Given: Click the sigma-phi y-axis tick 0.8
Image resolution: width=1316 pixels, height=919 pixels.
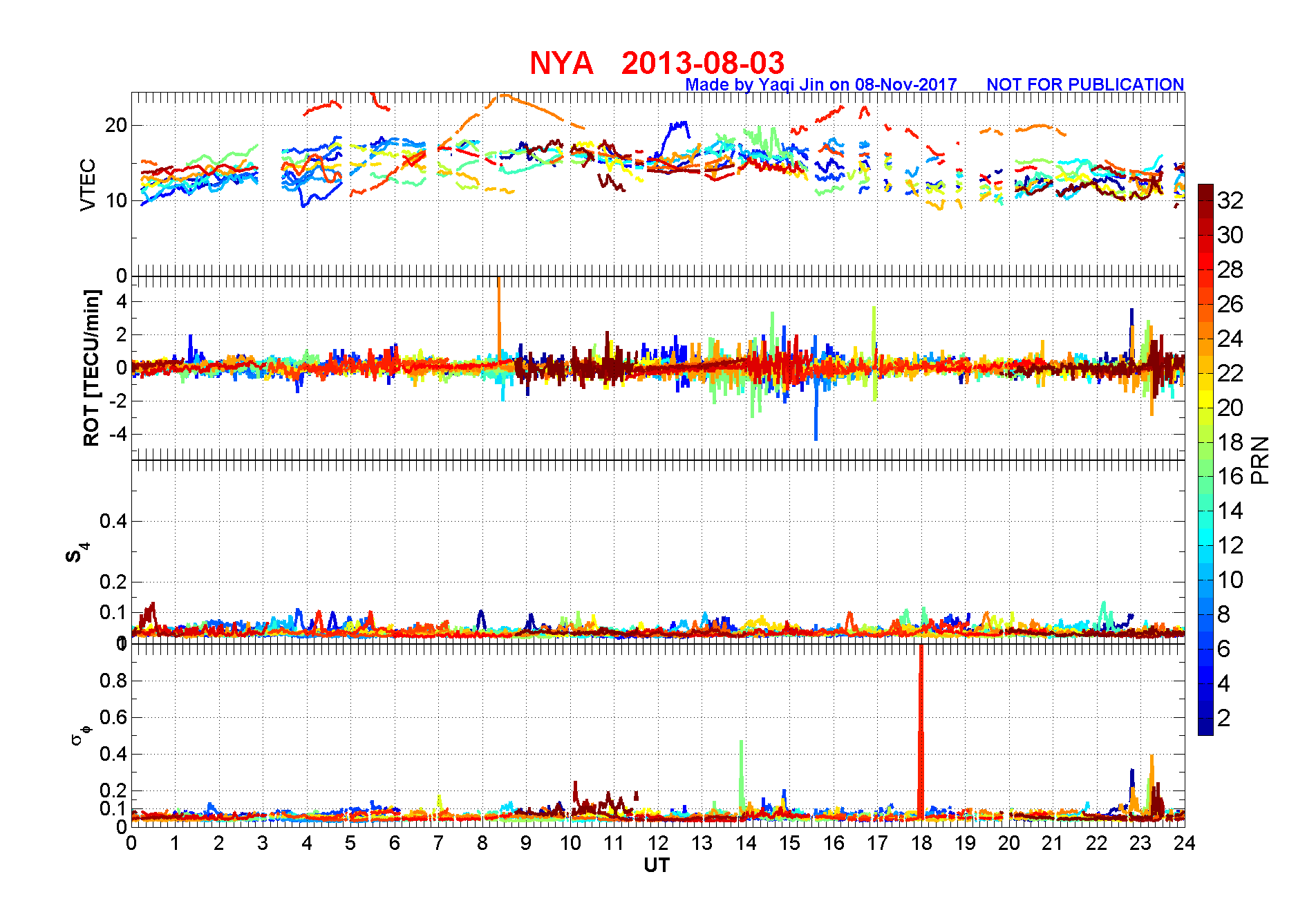Looking at the screenshot, I should [113, 681].
